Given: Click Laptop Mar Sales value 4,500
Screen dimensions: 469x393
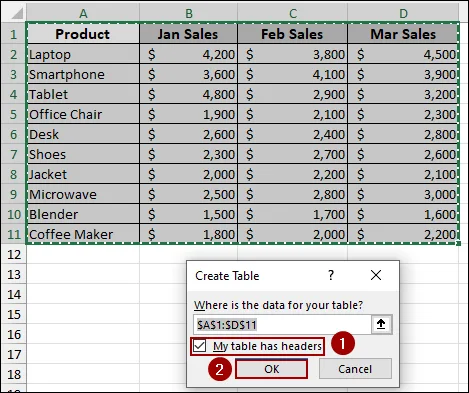Looking at the screenshot, I should pos(403,54).
